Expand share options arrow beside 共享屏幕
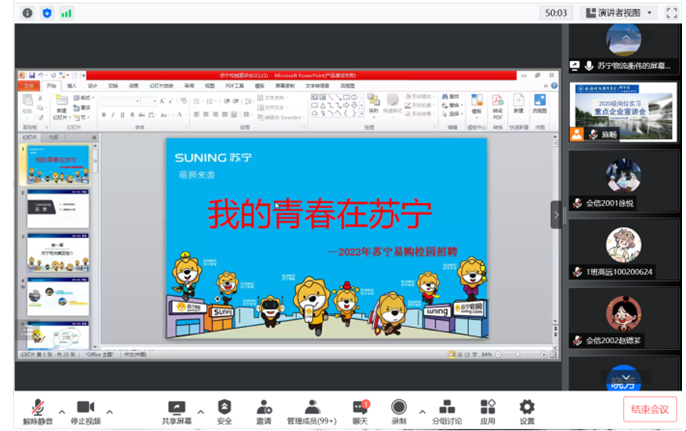The image size is (686, 431). (x=201, y=410)
